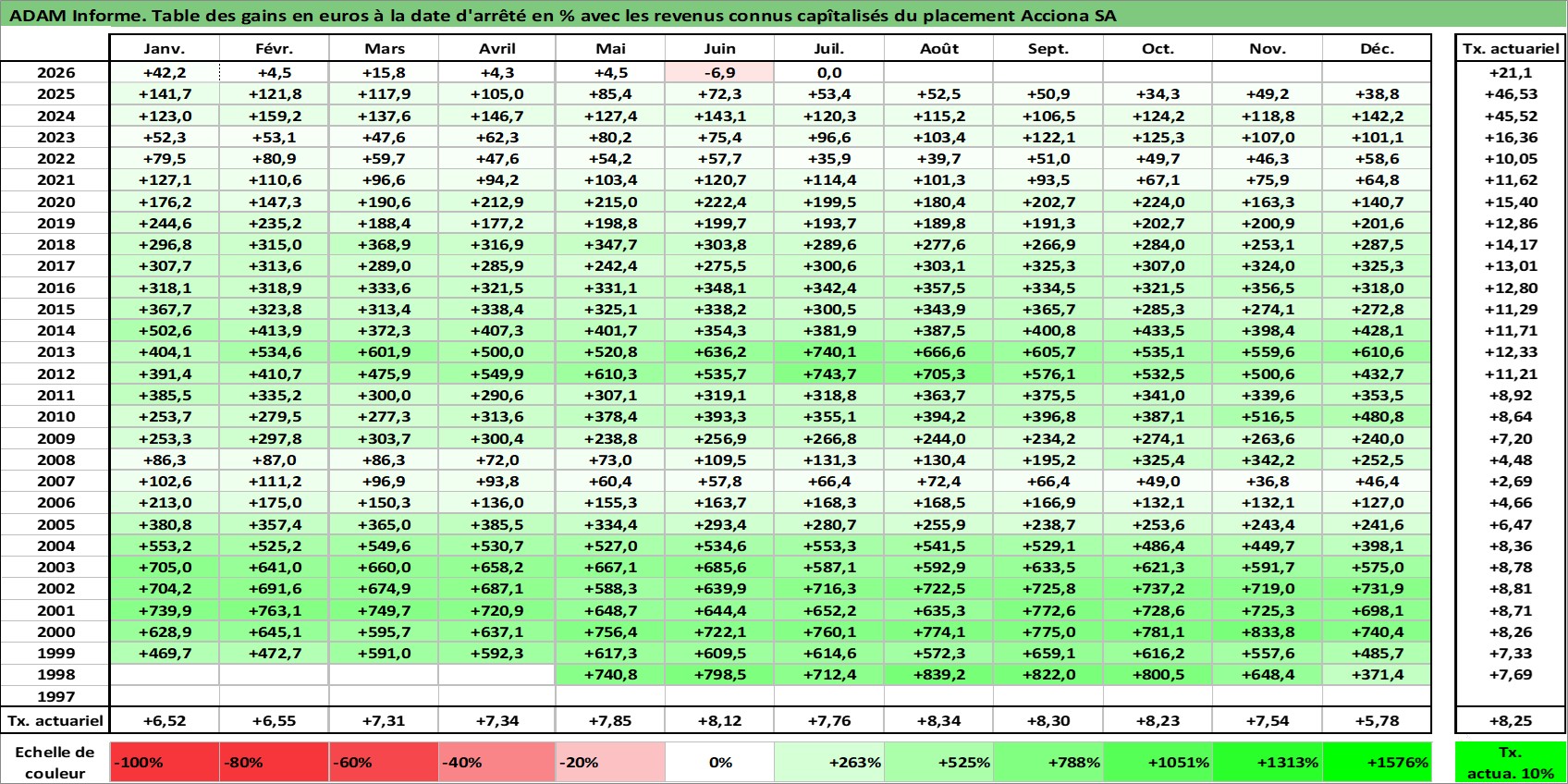Viewport: 1568px width, 784px height.
Task: Select the +293,4 cell for Juin 2005
Action: coord(719,524)
